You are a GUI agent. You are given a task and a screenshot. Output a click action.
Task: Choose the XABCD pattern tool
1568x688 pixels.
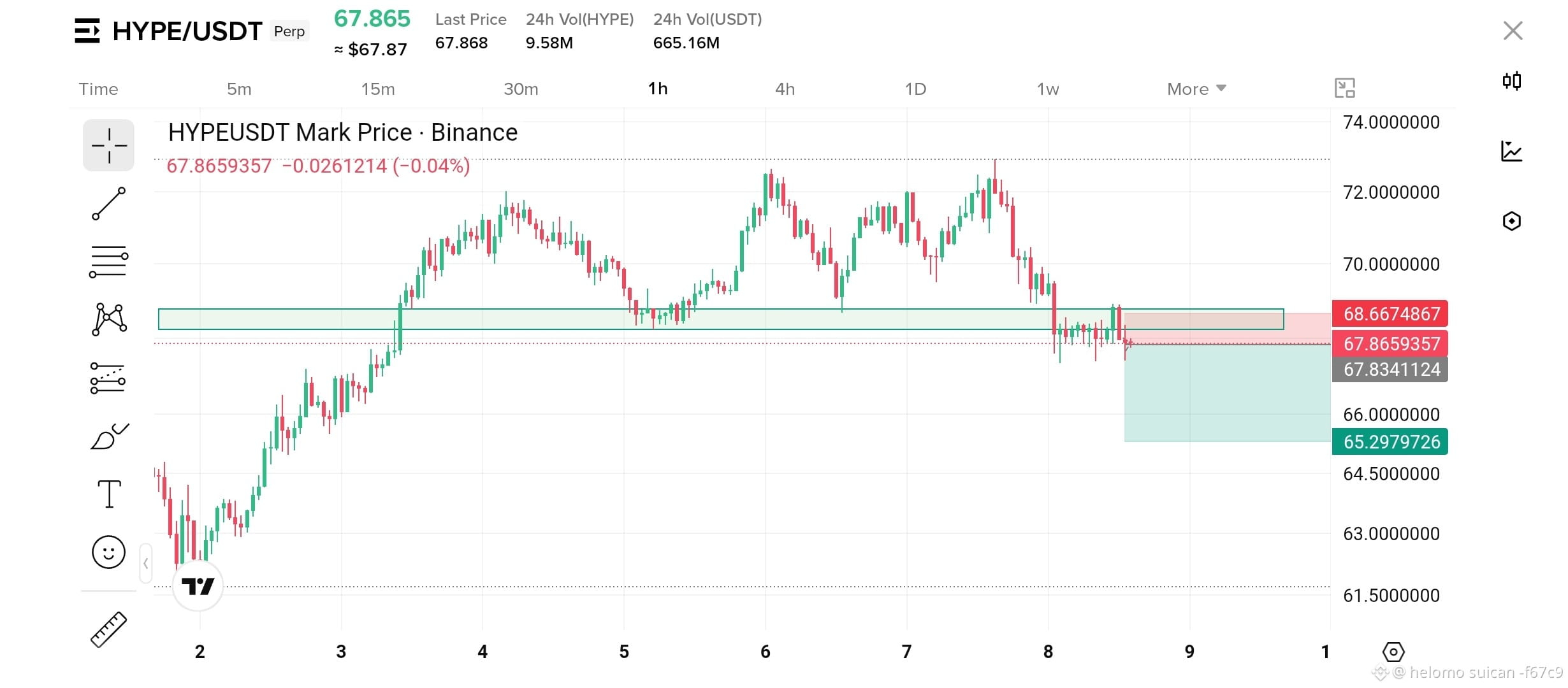(x=109, y=319)
